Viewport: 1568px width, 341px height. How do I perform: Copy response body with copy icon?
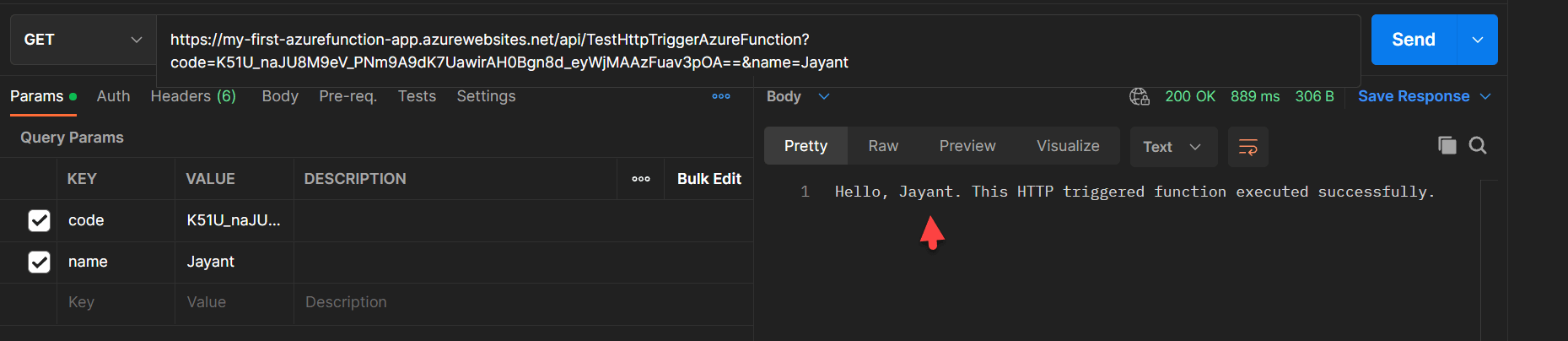1447,145
